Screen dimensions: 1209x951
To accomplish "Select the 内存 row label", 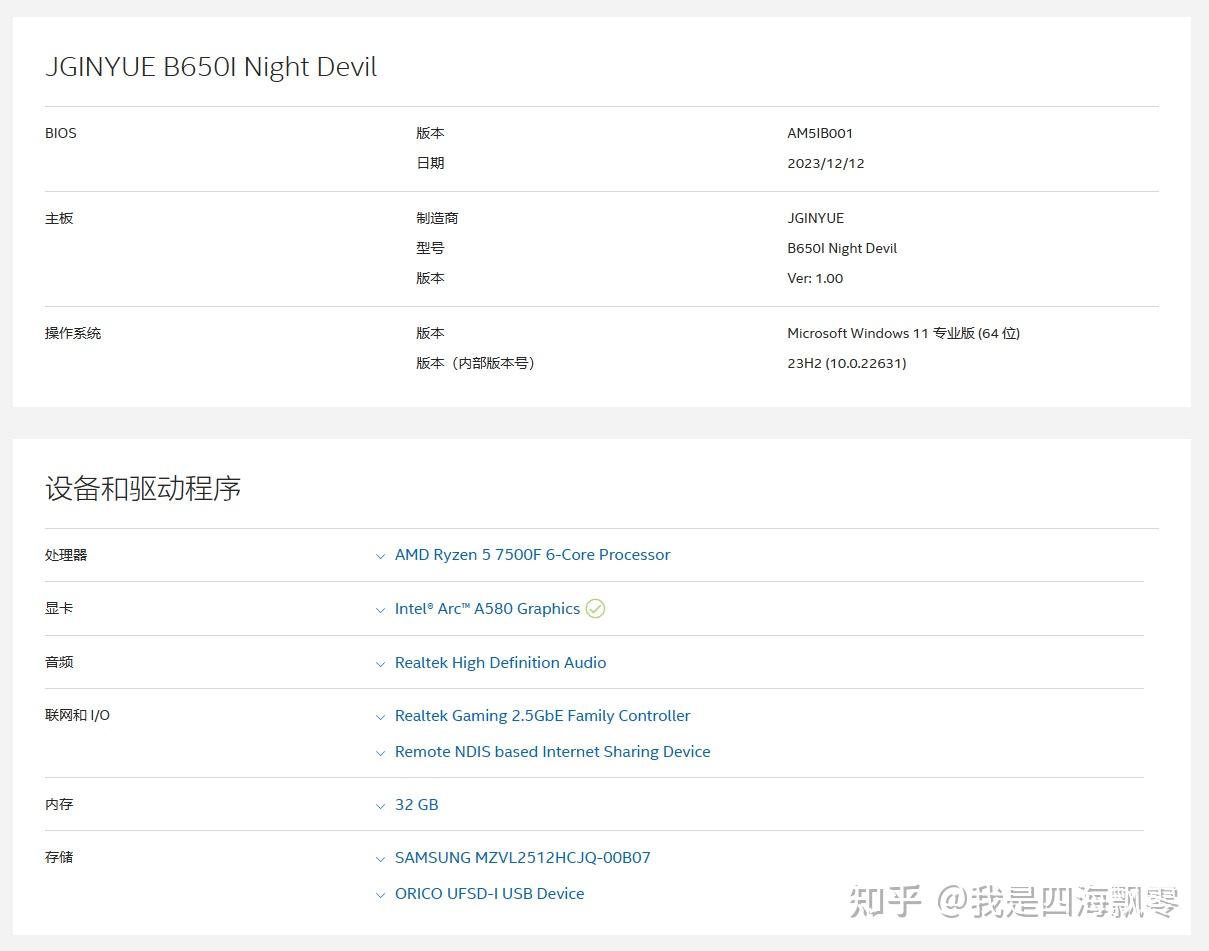I will (x=59, y=804).
